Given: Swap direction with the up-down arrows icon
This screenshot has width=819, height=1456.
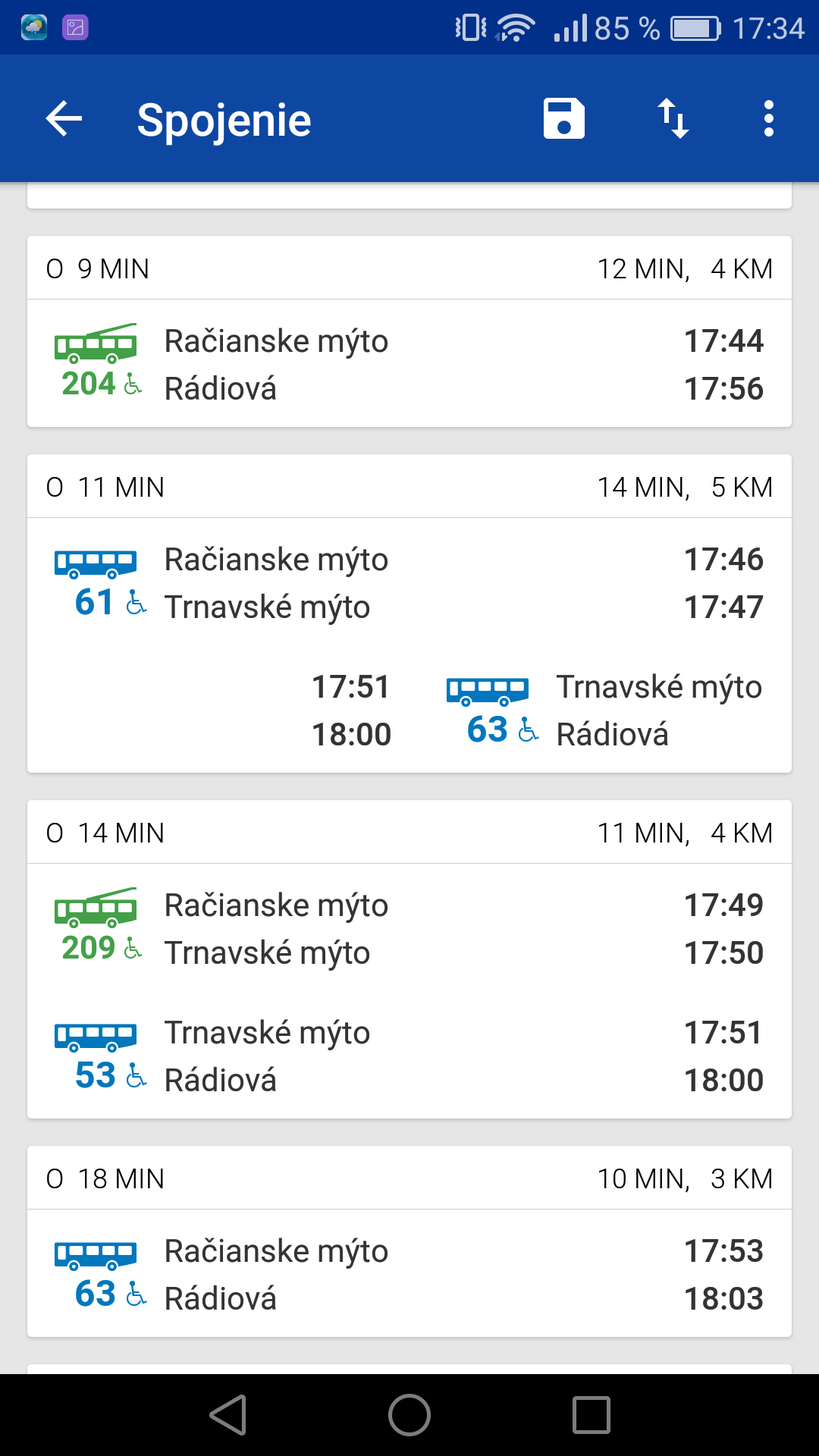Looking at the screenshot, I should tap(673, 119).
